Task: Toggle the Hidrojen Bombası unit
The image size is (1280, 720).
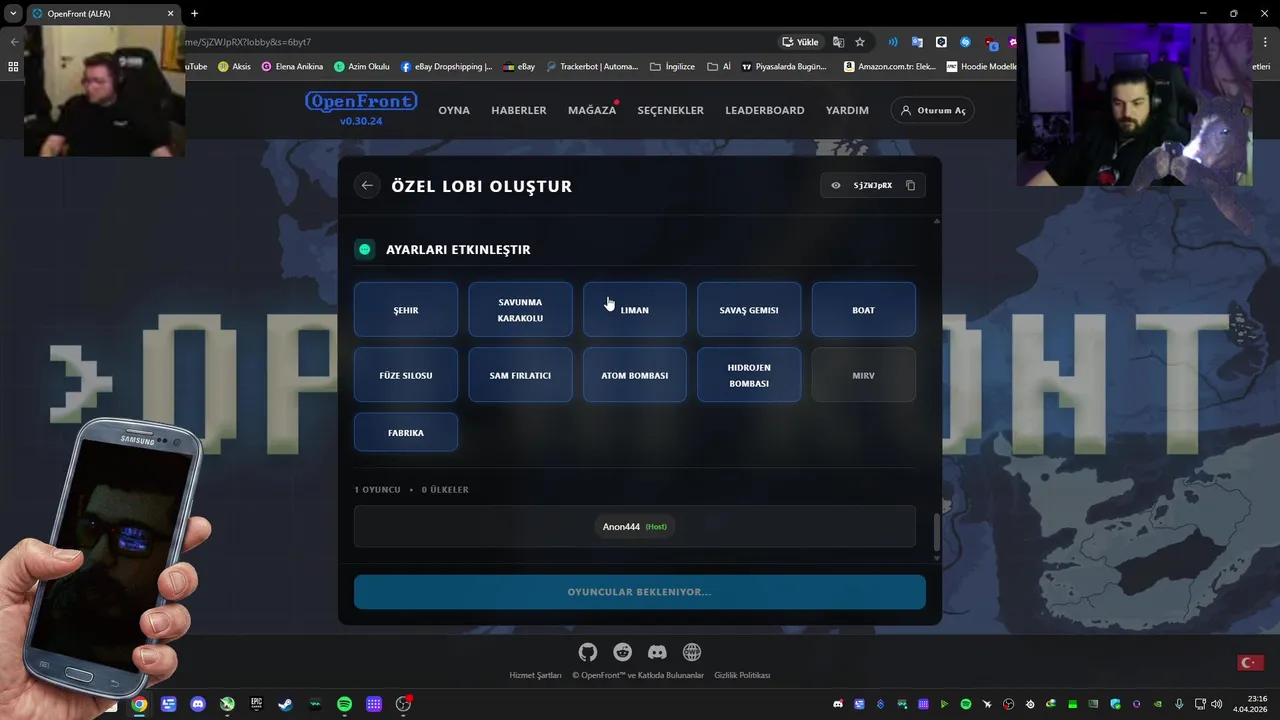Action: point(749,375)
